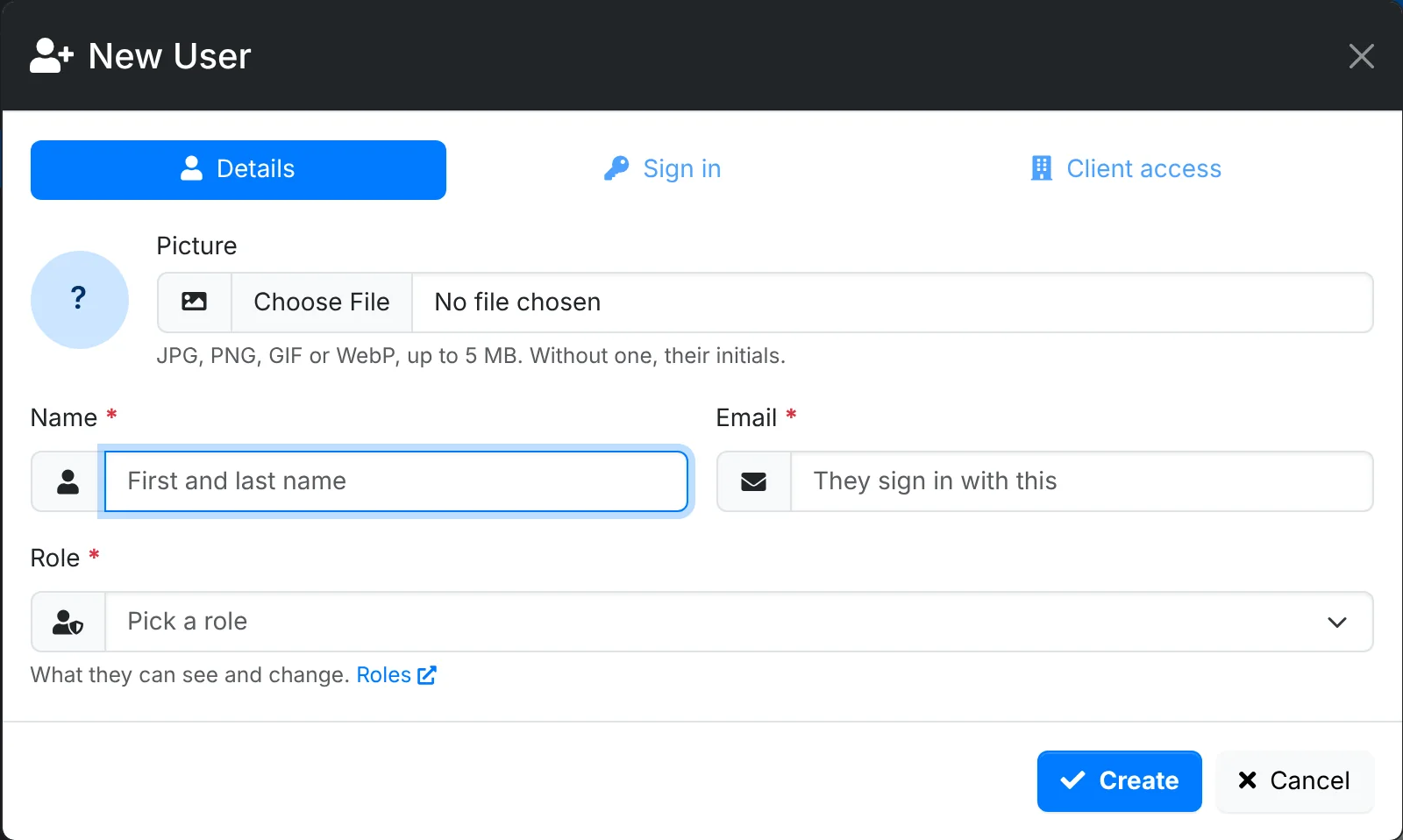The width and height of the screenshot is (1403, 840).
Task: Click the picture image icon
Action: (194, 303)
